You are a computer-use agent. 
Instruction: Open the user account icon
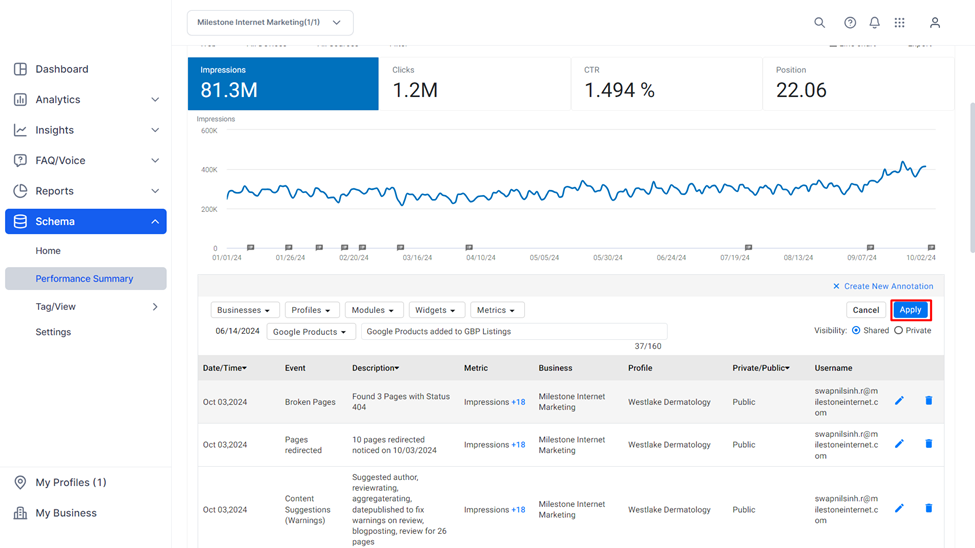point(935,23)
